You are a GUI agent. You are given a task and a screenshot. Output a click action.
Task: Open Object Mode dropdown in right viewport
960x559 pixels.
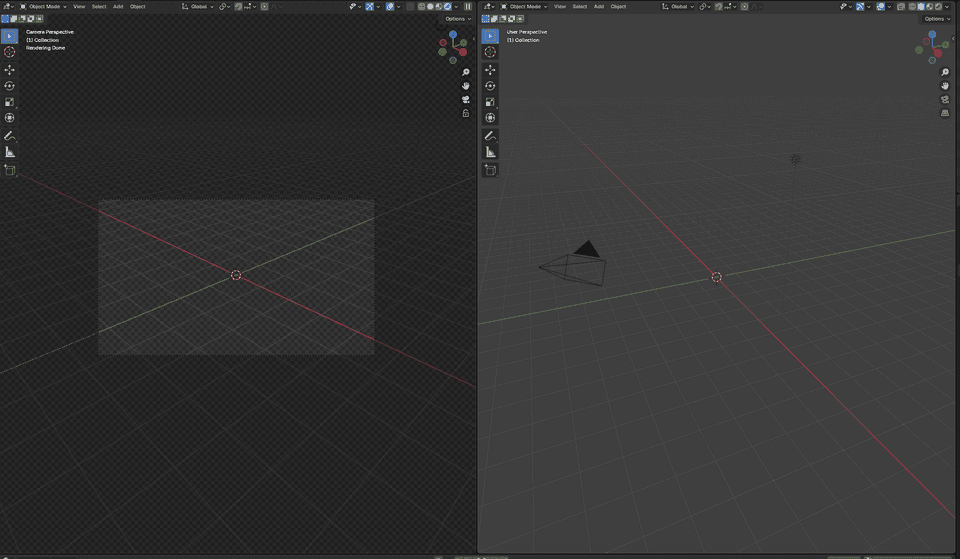coord(523,7)
